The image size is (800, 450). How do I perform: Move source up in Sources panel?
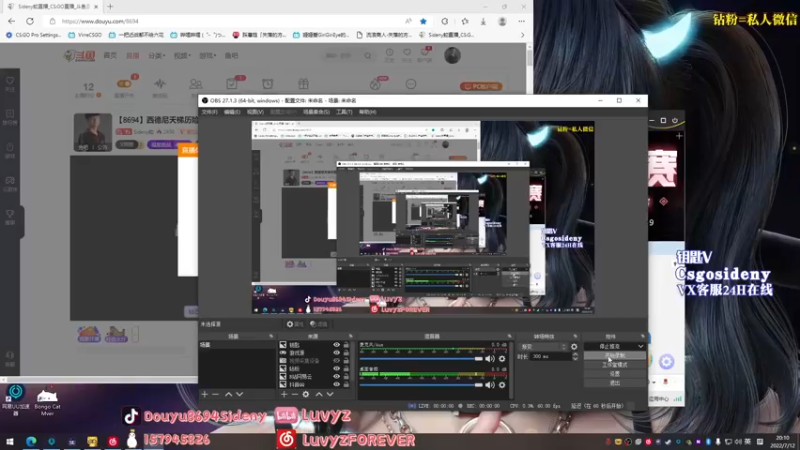319,394
